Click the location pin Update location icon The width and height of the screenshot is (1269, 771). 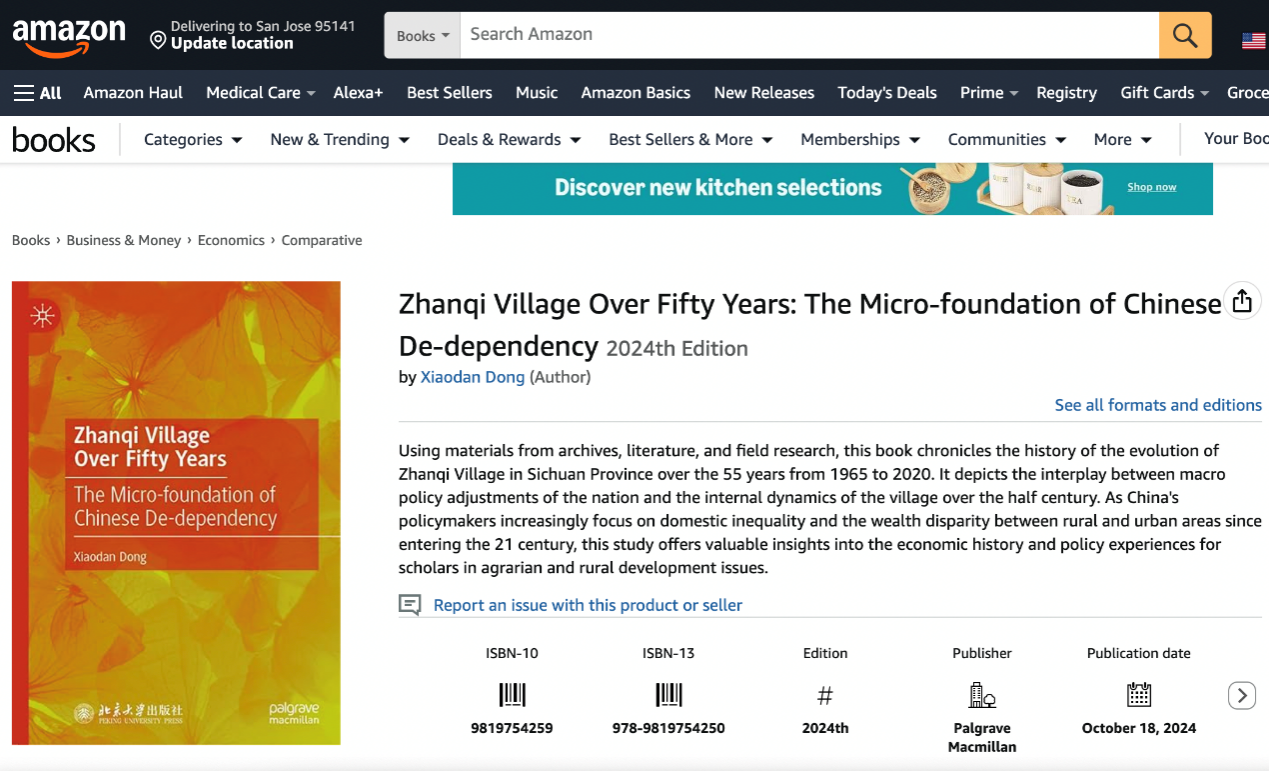click(x=158, y=40)
